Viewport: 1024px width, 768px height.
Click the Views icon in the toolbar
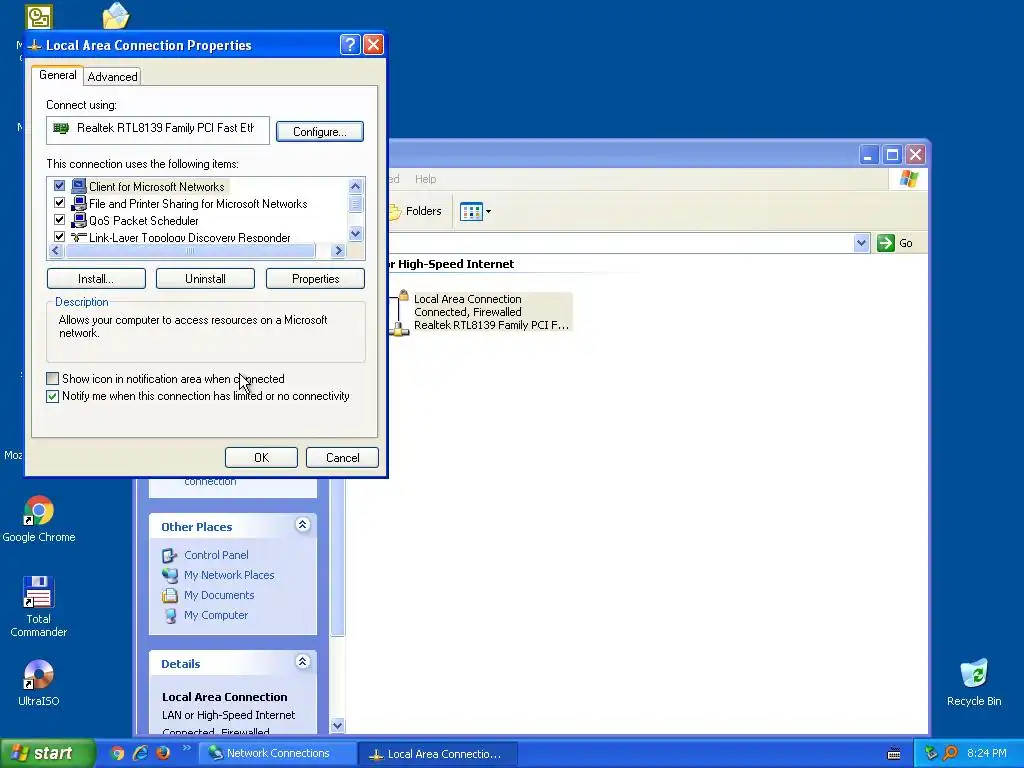471,212
